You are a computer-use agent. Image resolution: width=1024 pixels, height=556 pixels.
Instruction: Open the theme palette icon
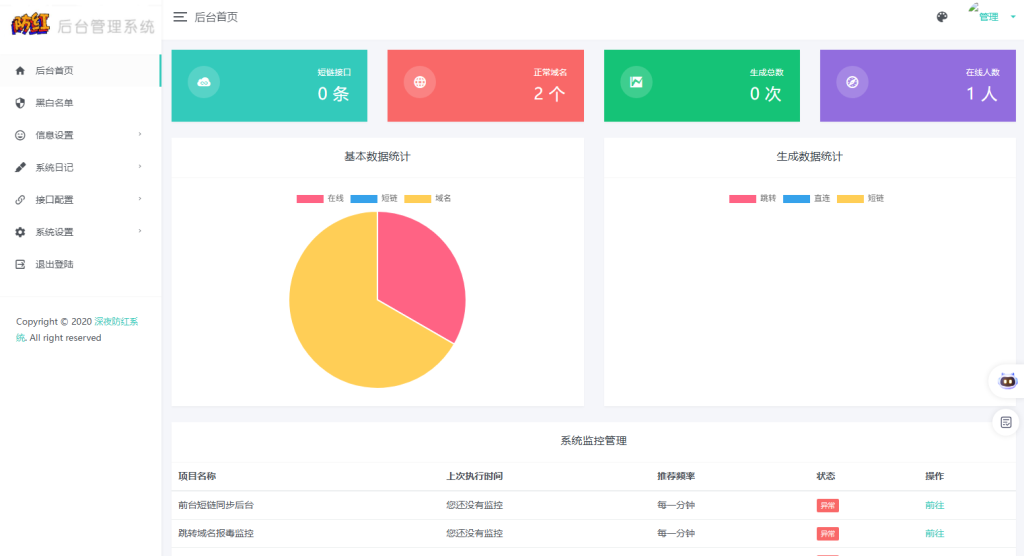tap(942, 17)
